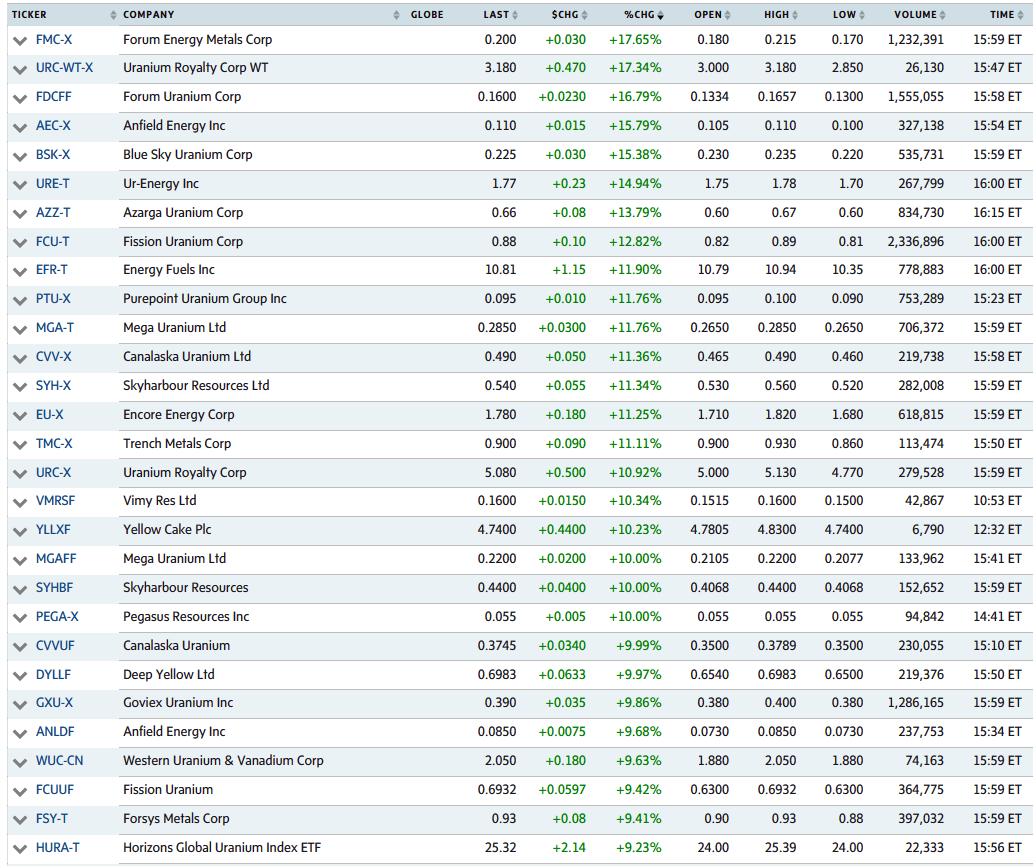Open chevron beside YLLXF ticker
1033x866 pixels.
(19, 531)
